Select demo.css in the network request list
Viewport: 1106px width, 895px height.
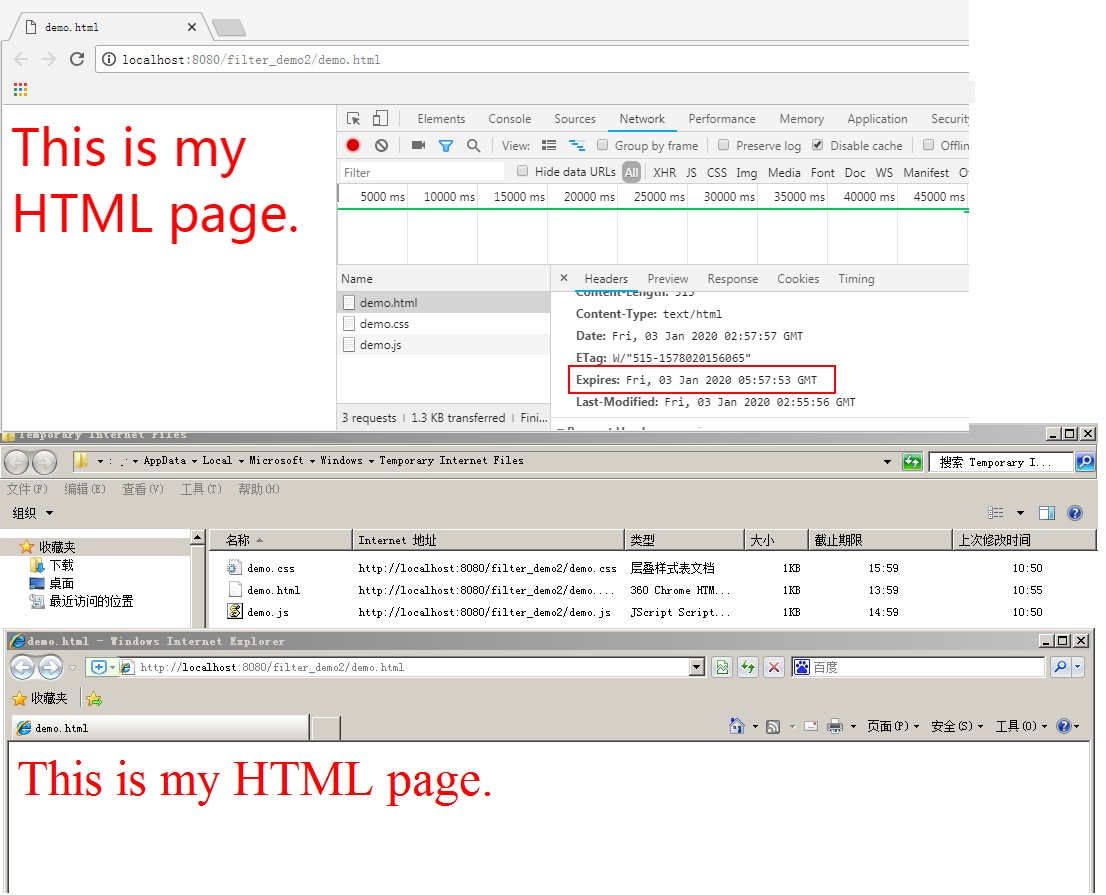pos(444,324)
